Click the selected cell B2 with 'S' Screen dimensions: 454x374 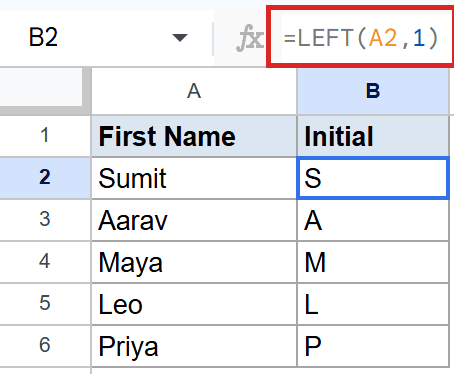(372, 178)
